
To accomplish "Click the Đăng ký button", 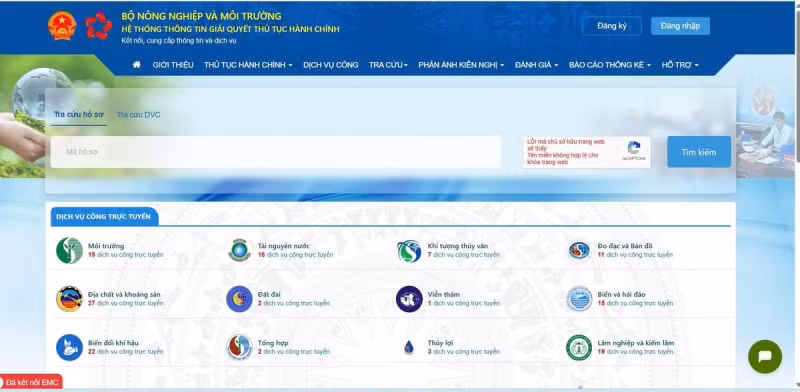I will point(612,26).
